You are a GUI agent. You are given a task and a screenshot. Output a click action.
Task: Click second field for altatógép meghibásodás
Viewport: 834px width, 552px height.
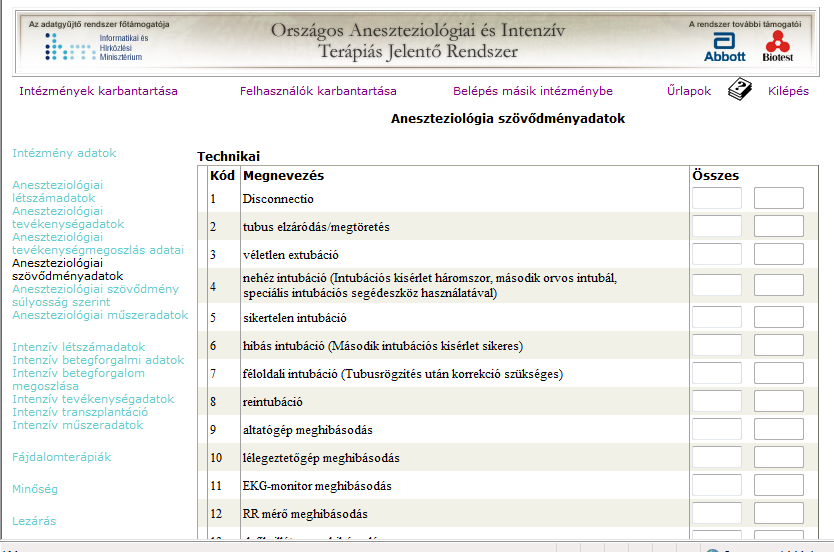[x=779, y=429]
